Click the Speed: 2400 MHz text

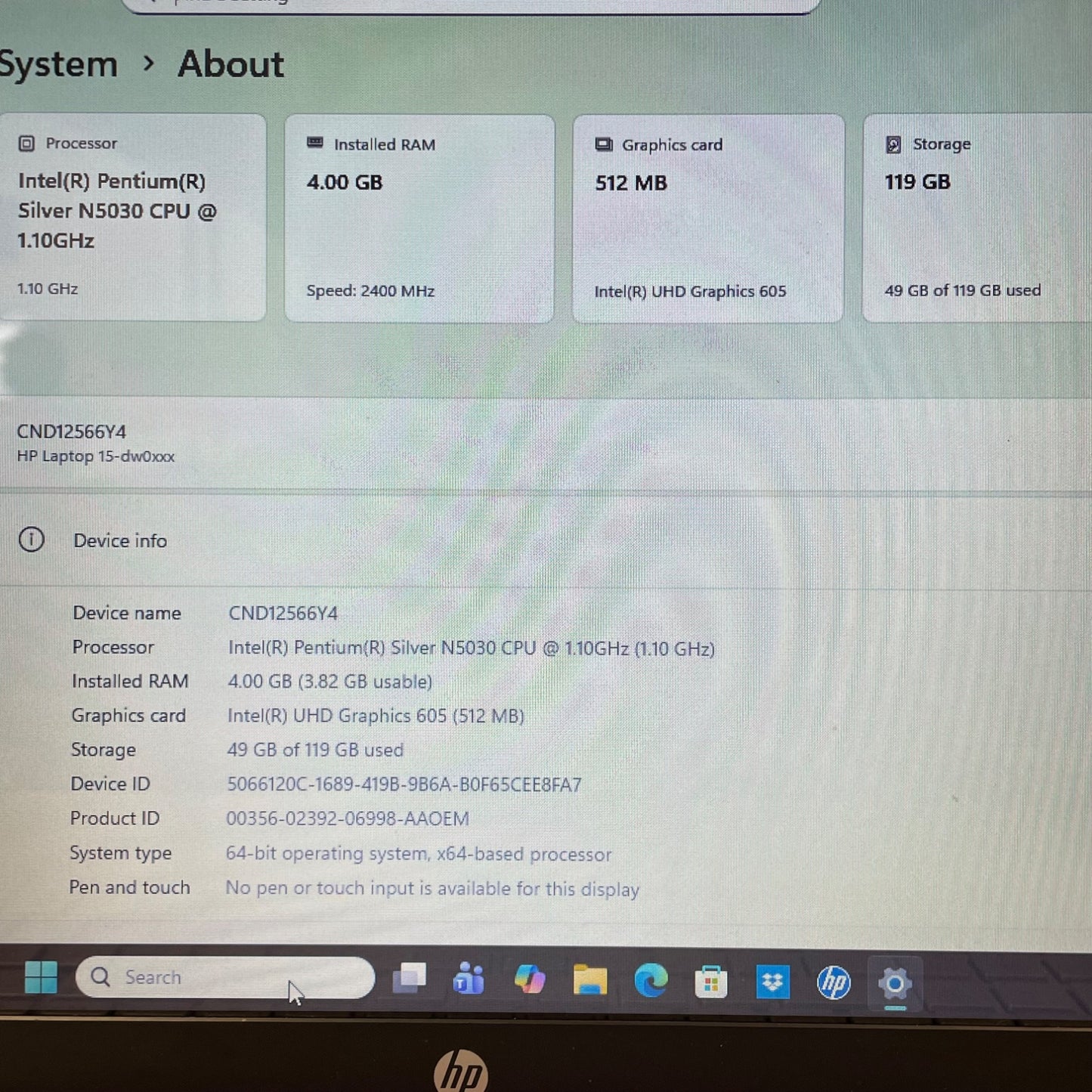370,291
